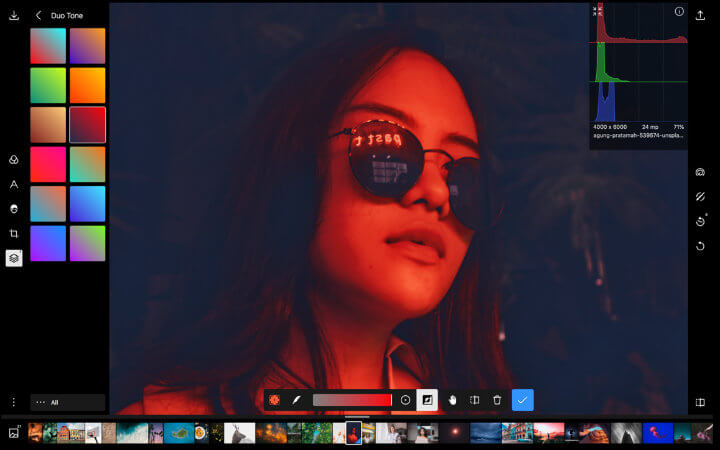Open the 'All' filter dropdown
Screen dimensions: 720x450
point(68,402)
